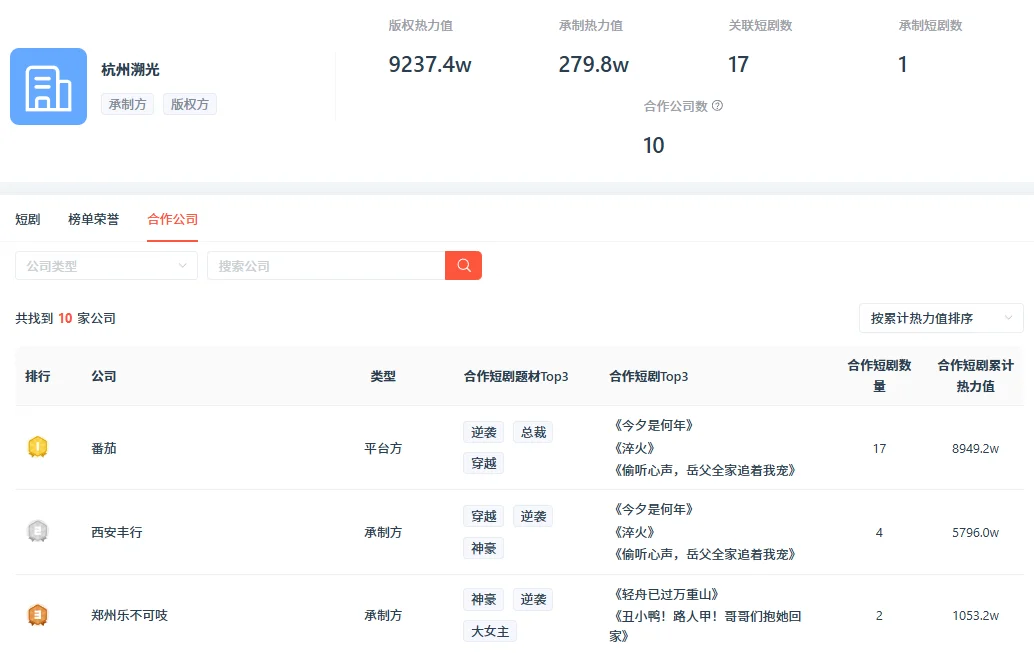This screenshot has height=653, width=1034.
Task: Click the bronze medal icon beside 郑州乐不可吱
Action: pyautogui.click(x=38, y=615)
